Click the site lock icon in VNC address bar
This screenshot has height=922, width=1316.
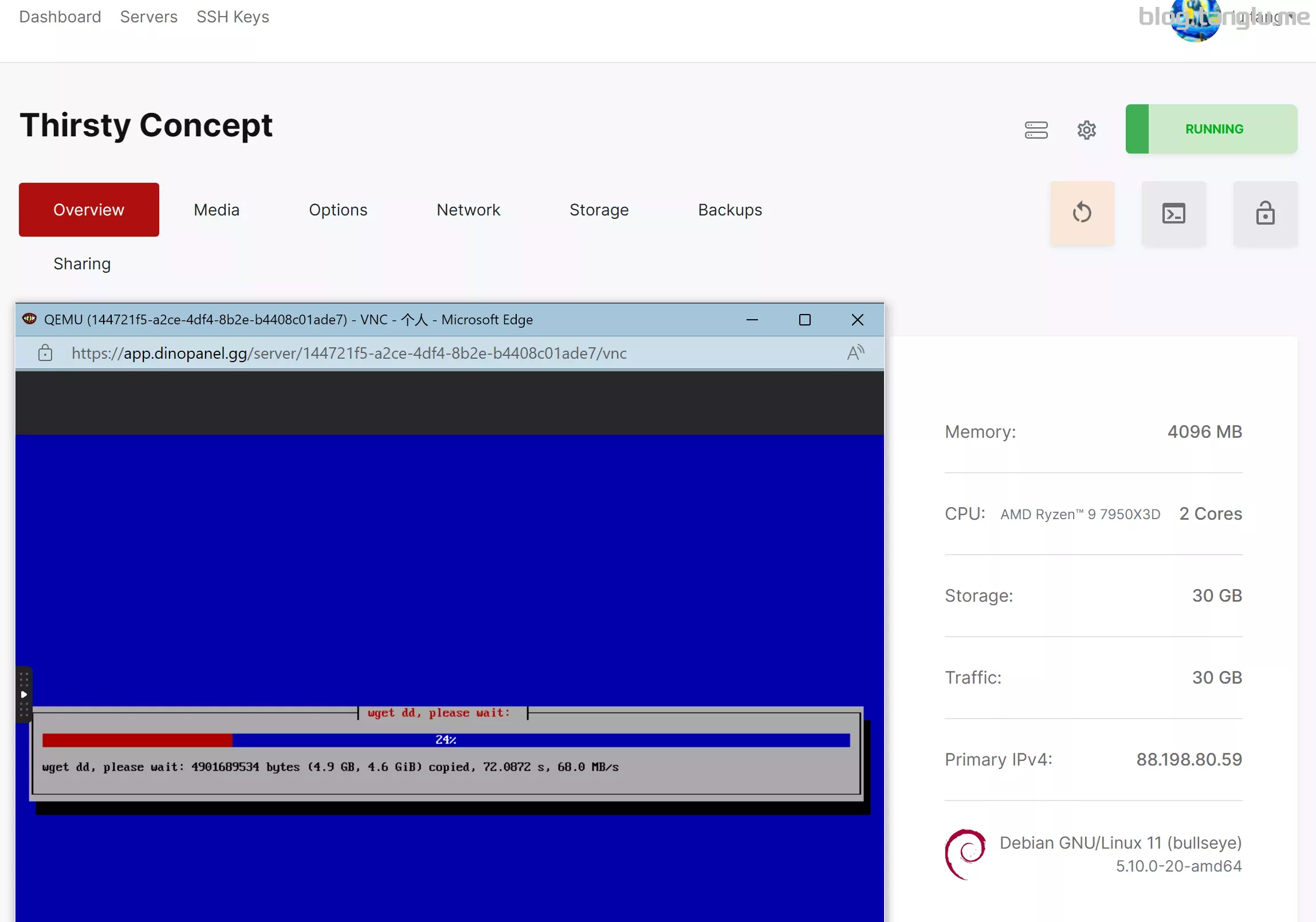pyautogui.click(x=45, y=352)
